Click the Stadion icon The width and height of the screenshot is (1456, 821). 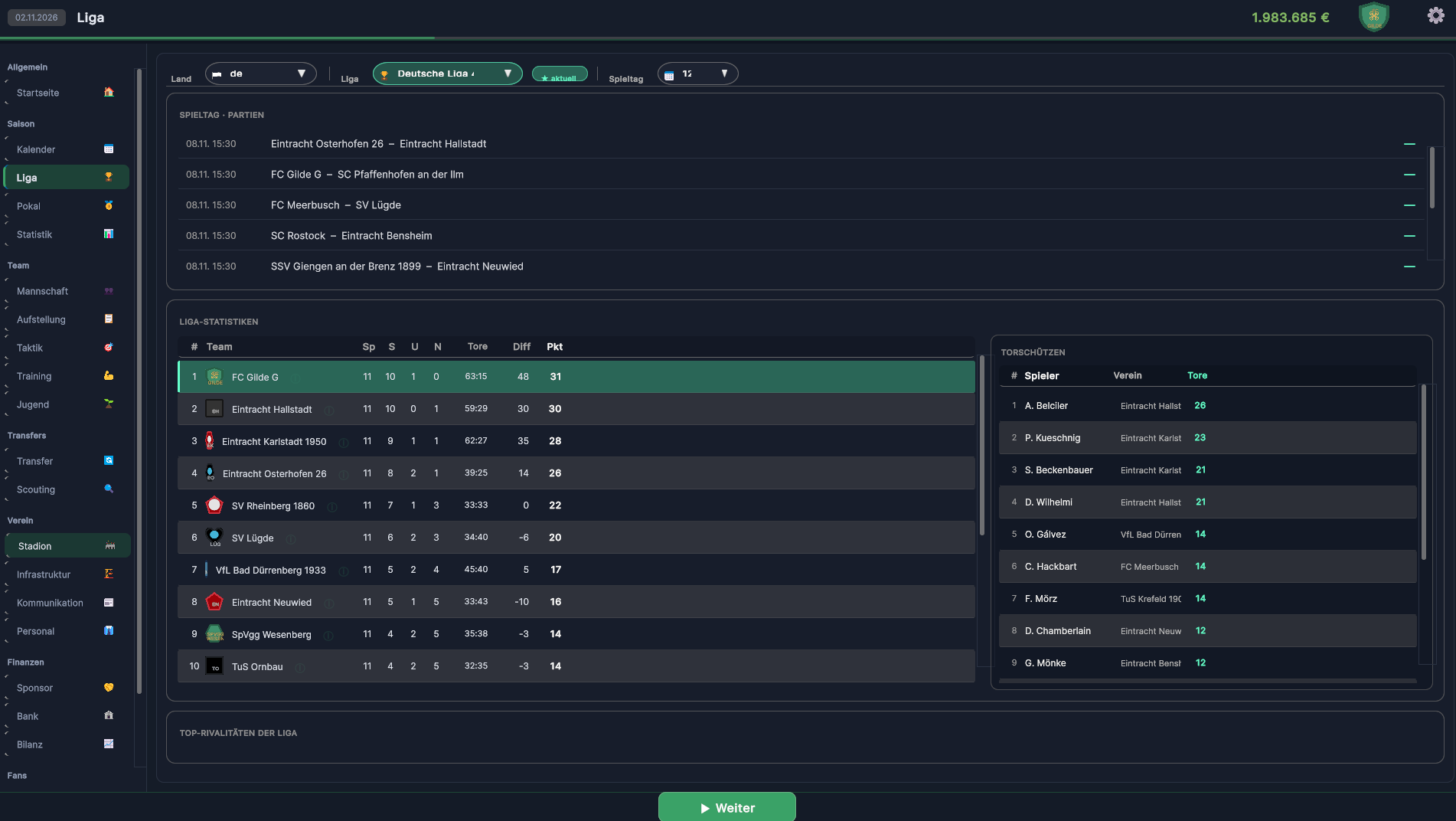tap(110, 546)
